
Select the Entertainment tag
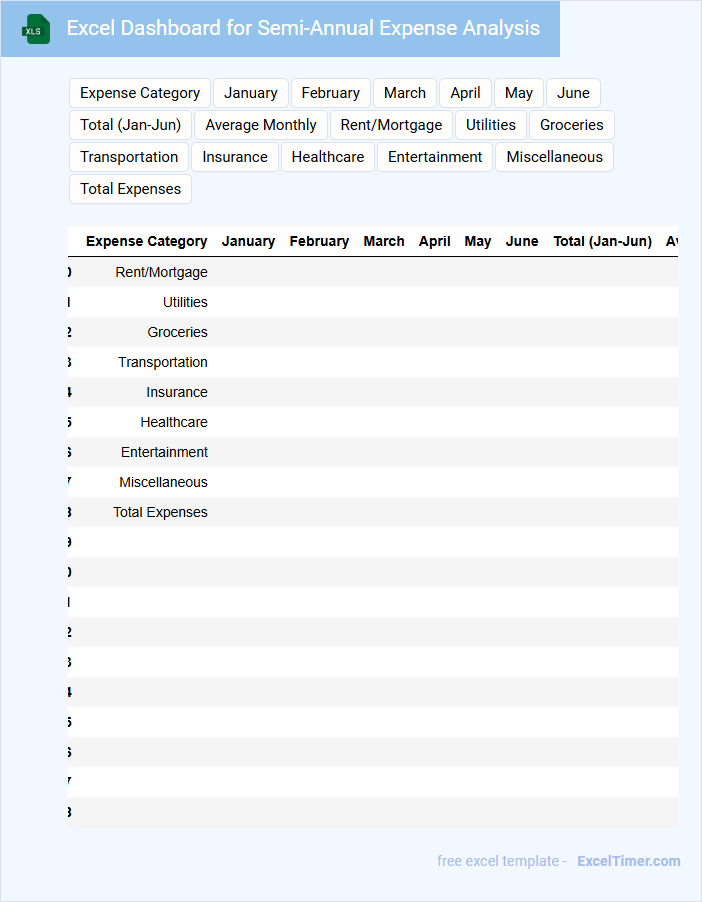(x=435, y=157)
